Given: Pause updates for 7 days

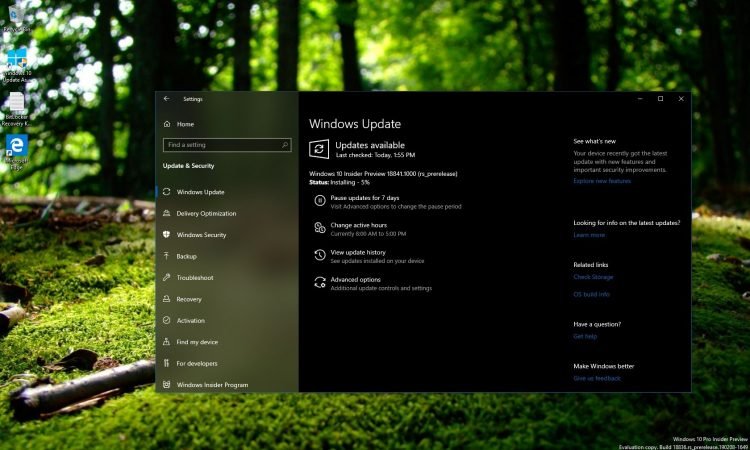Looking at the screenshot, I should click(364, 198).
